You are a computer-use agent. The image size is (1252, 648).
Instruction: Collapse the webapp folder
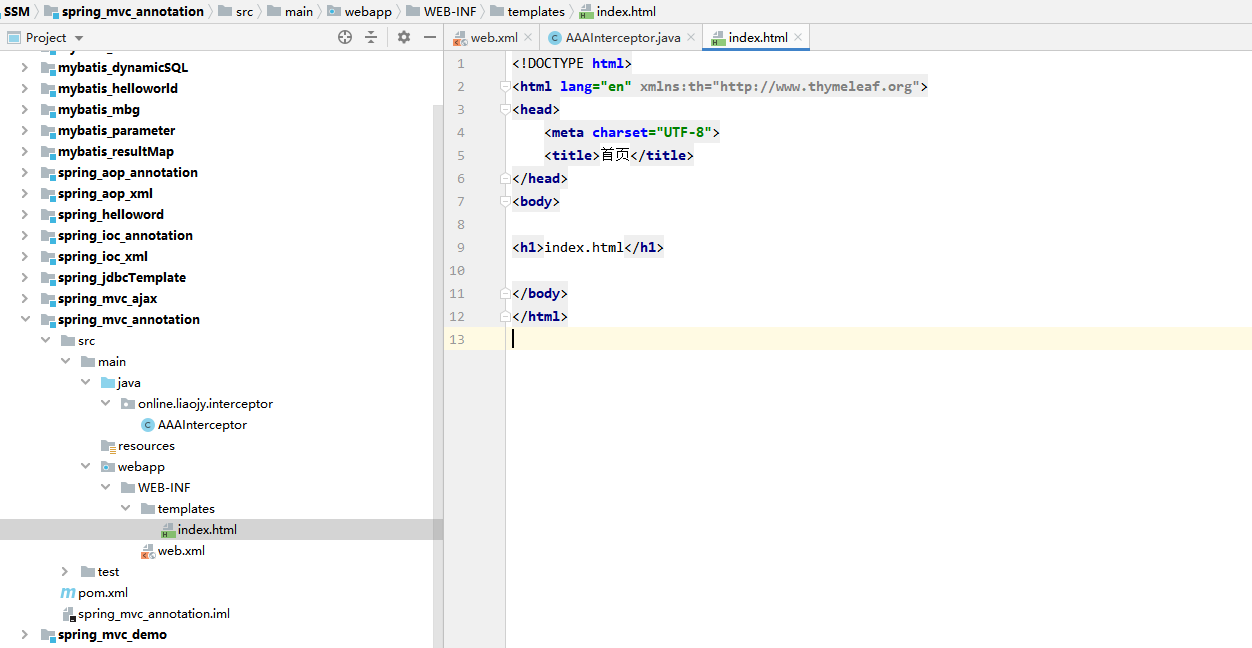point(85,466)
